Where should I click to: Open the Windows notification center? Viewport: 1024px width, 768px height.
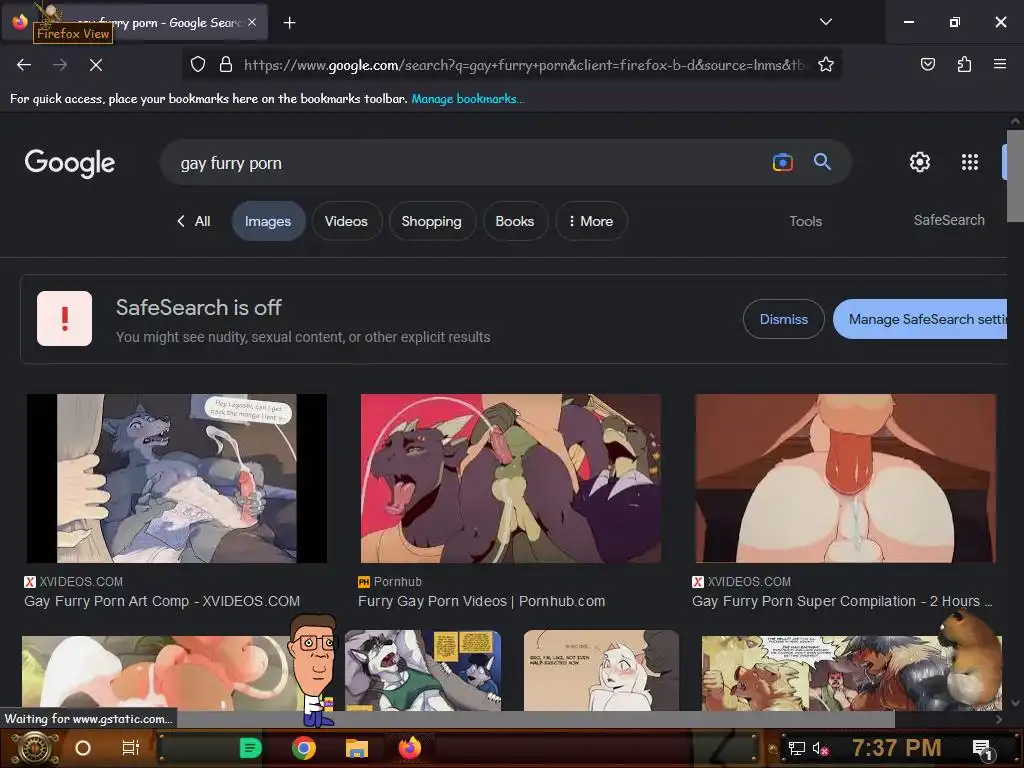coord(983,749)
